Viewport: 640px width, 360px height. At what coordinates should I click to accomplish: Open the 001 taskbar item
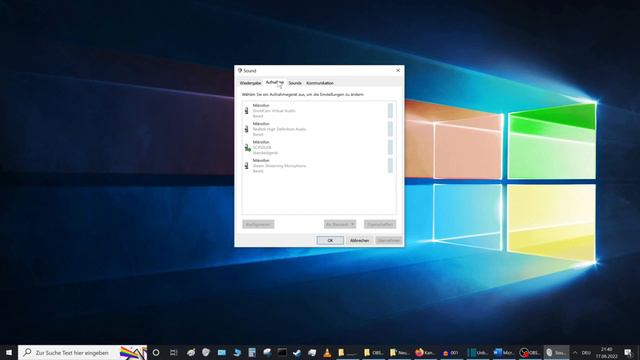click(451, 352)
